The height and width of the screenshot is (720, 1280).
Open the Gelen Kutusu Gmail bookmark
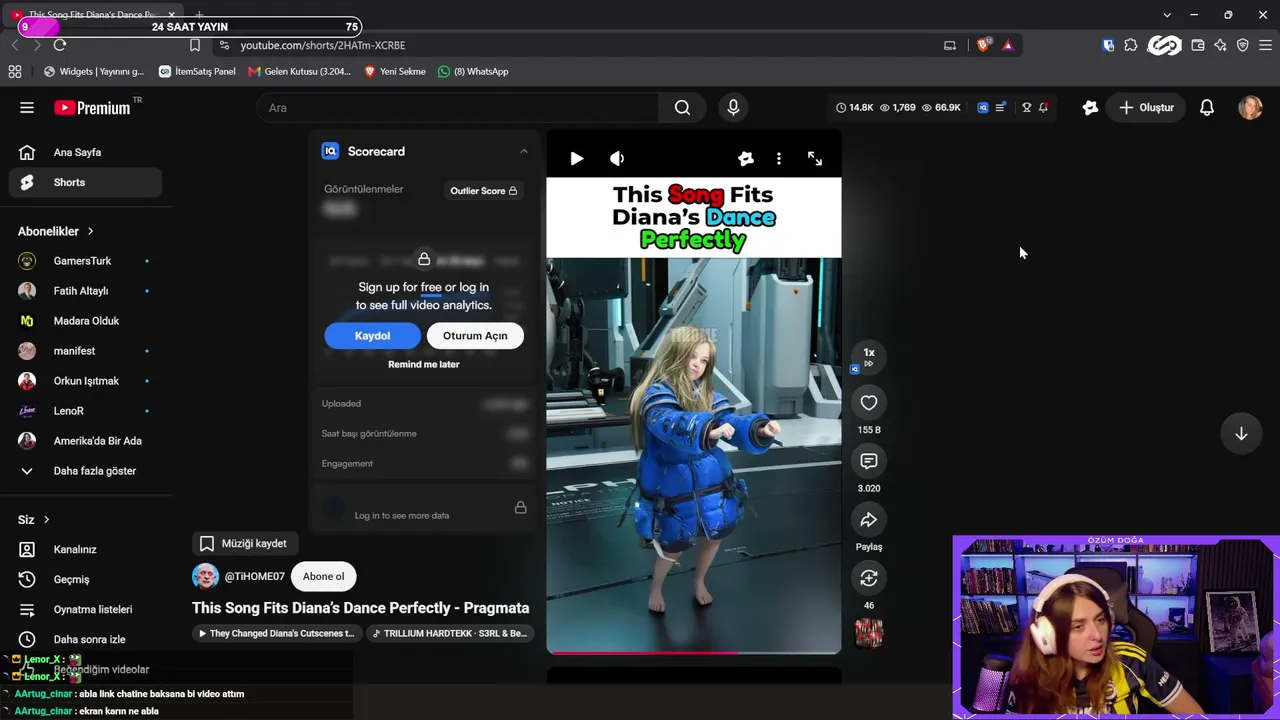click(300, 71)
